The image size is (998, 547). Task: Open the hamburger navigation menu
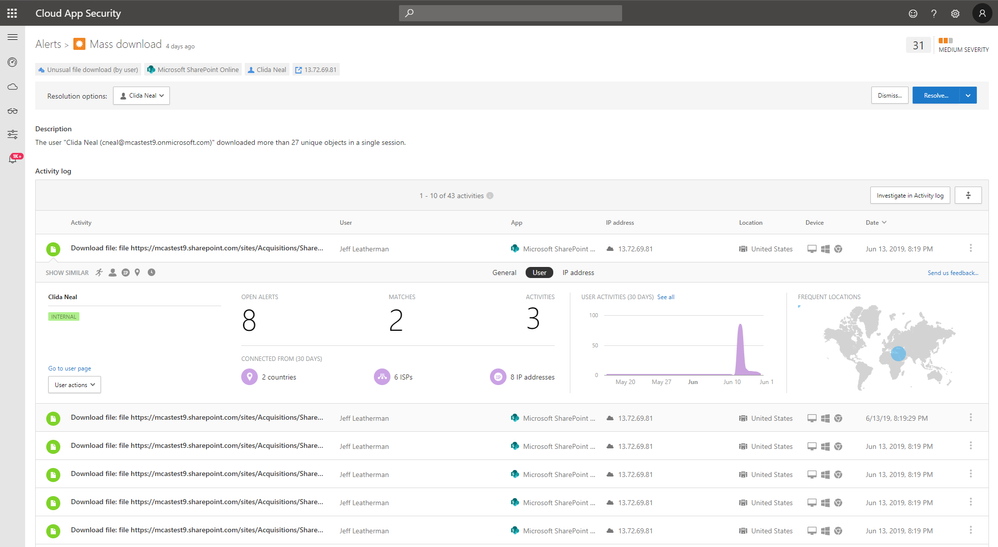coord(12,37)
